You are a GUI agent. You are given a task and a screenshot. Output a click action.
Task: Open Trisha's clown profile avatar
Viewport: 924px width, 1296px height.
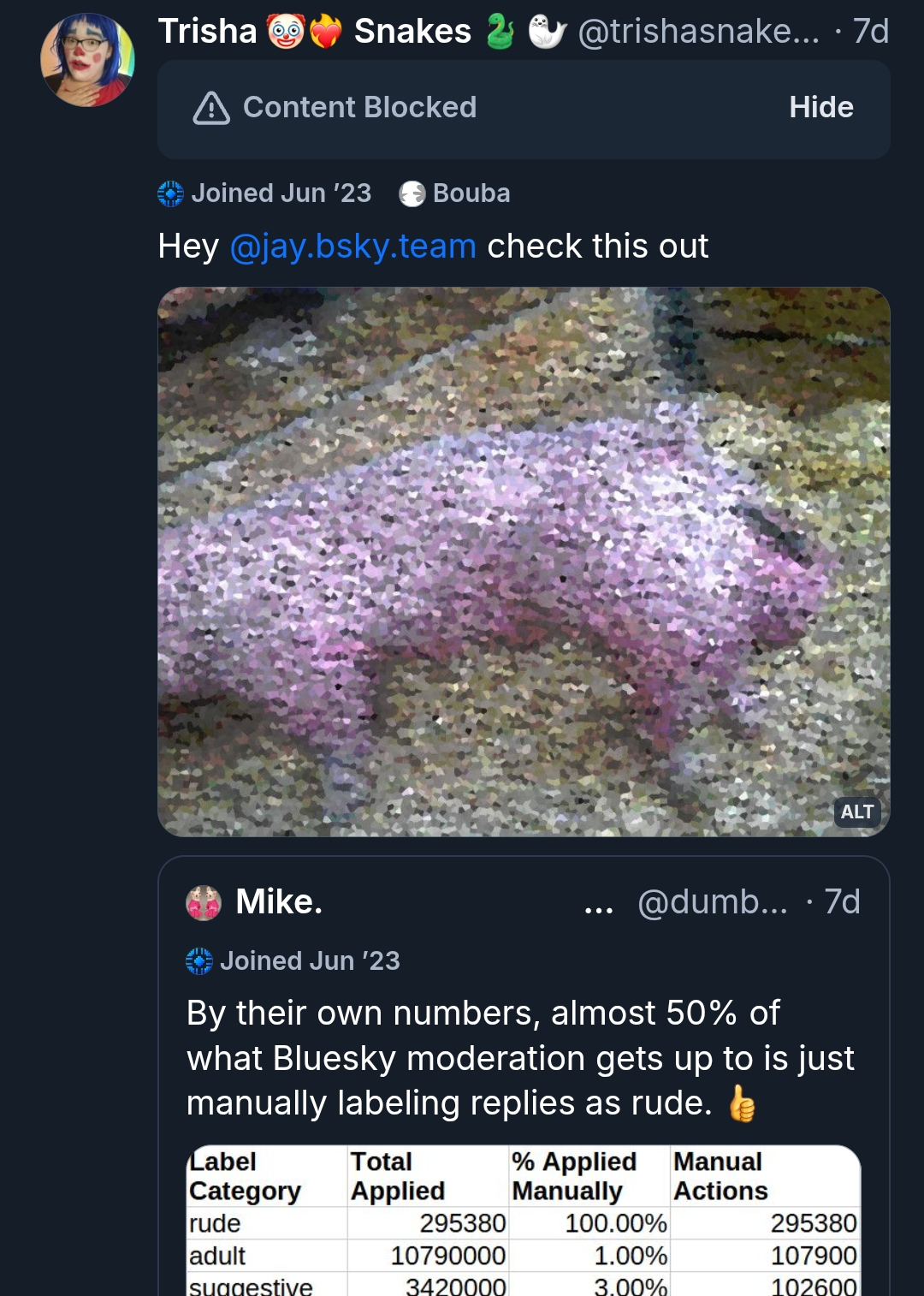pos(87,60)
